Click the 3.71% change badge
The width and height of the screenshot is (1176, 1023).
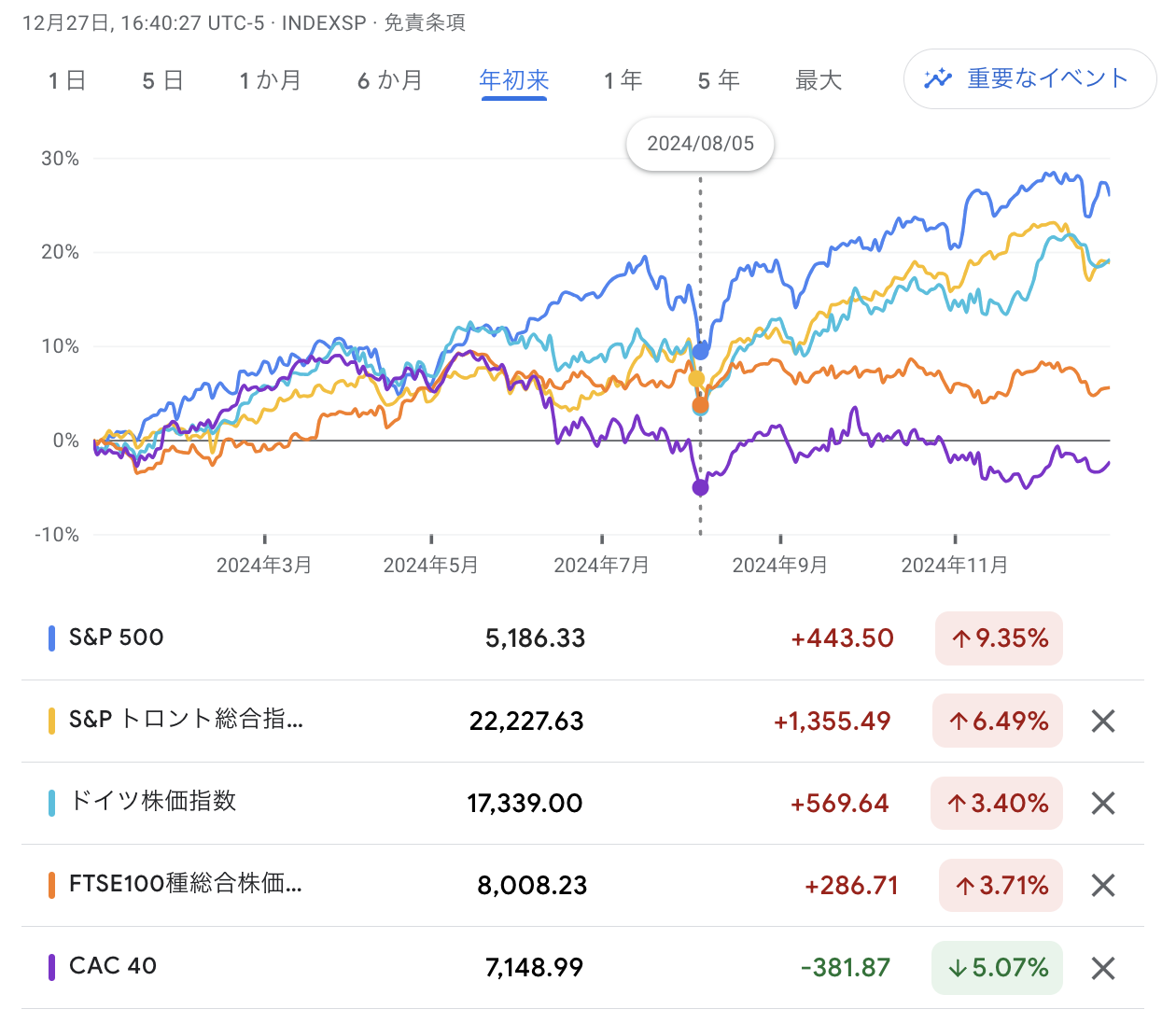(1001, 885)
